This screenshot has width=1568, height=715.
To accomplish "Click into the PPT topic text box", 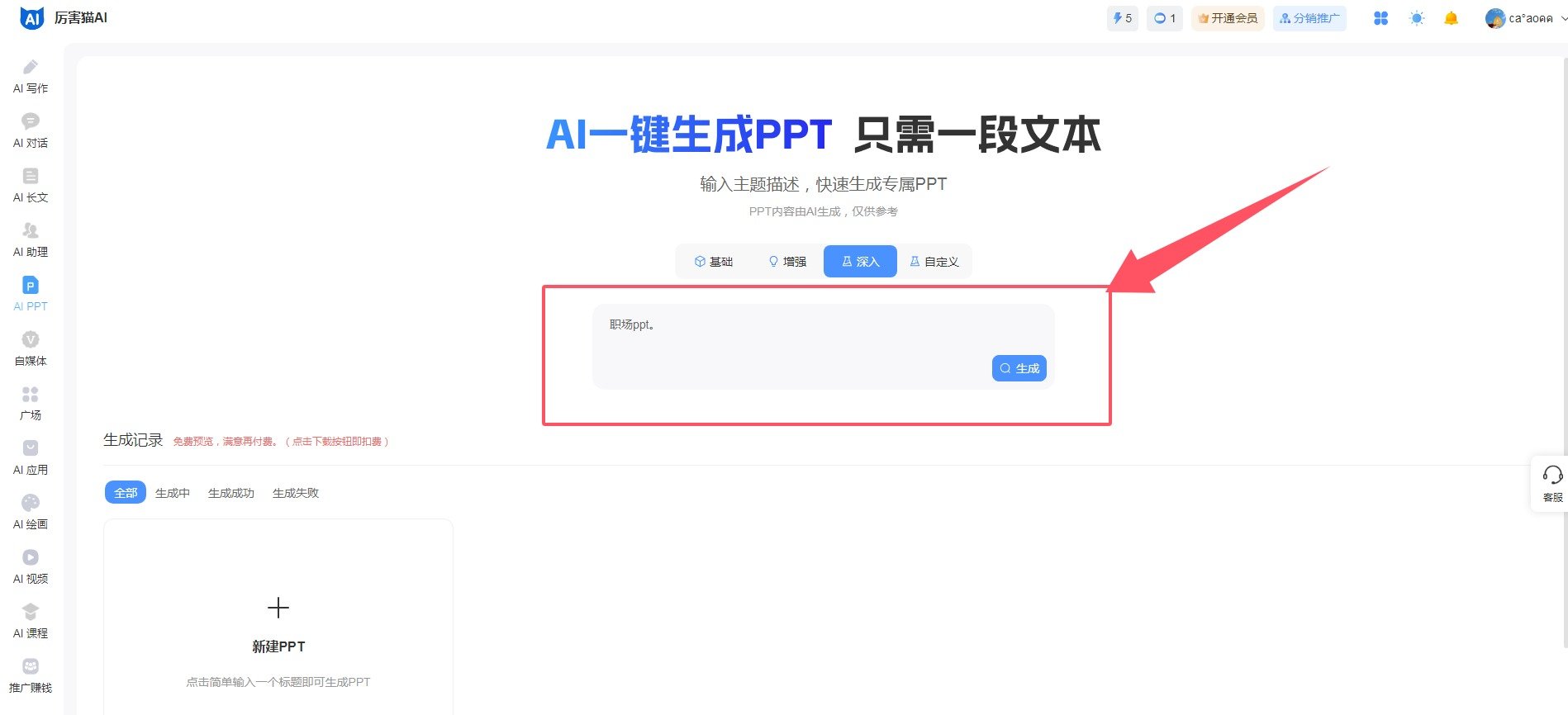I will (x=785, y=339).
